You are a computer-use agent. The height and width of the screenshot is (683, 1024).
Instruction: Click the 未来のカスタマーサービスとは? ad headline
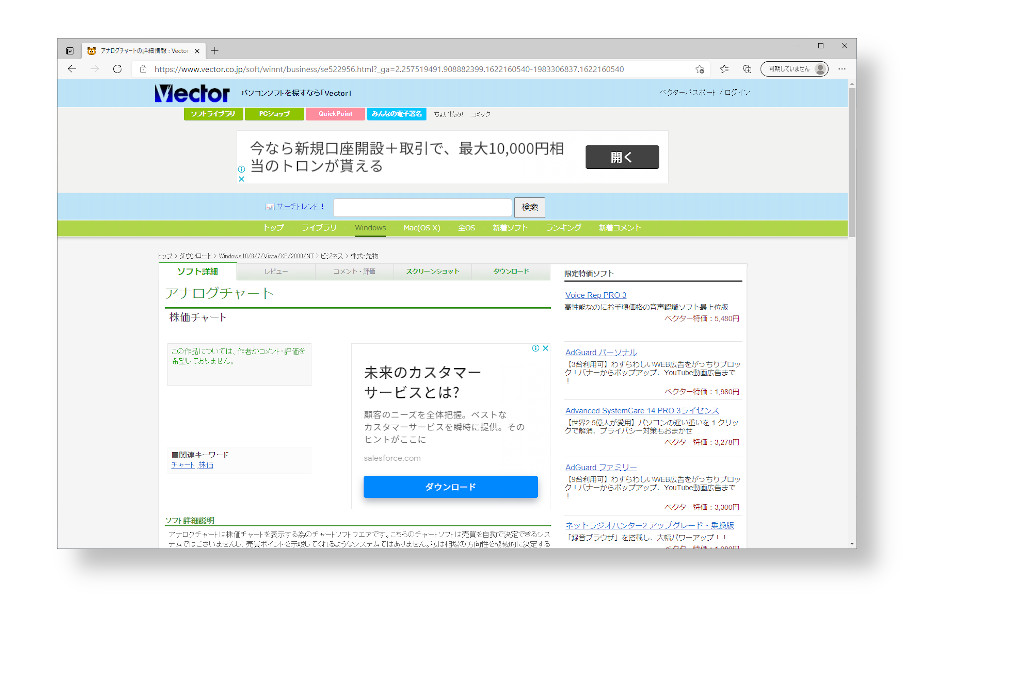[422, 383]
